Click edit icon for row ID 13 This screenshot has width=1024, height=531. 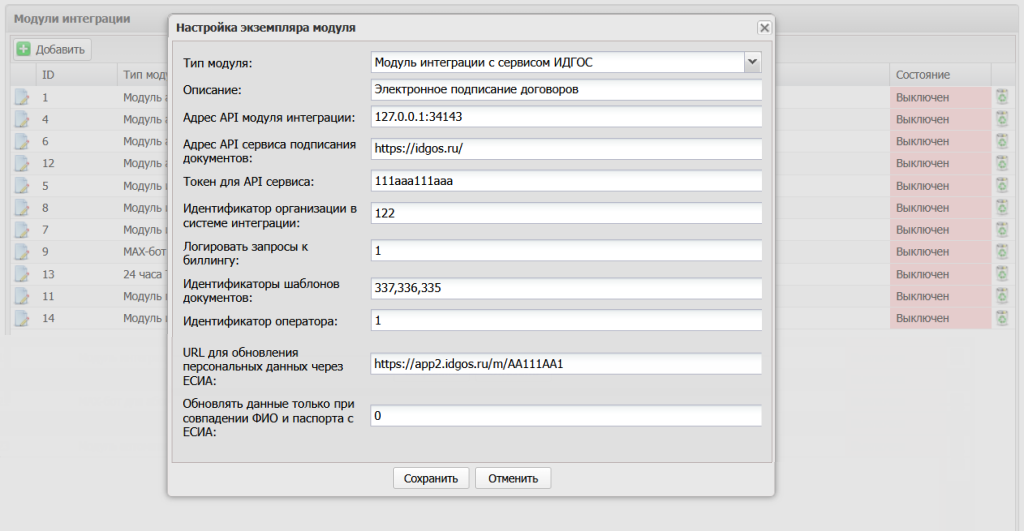(22, 274)
